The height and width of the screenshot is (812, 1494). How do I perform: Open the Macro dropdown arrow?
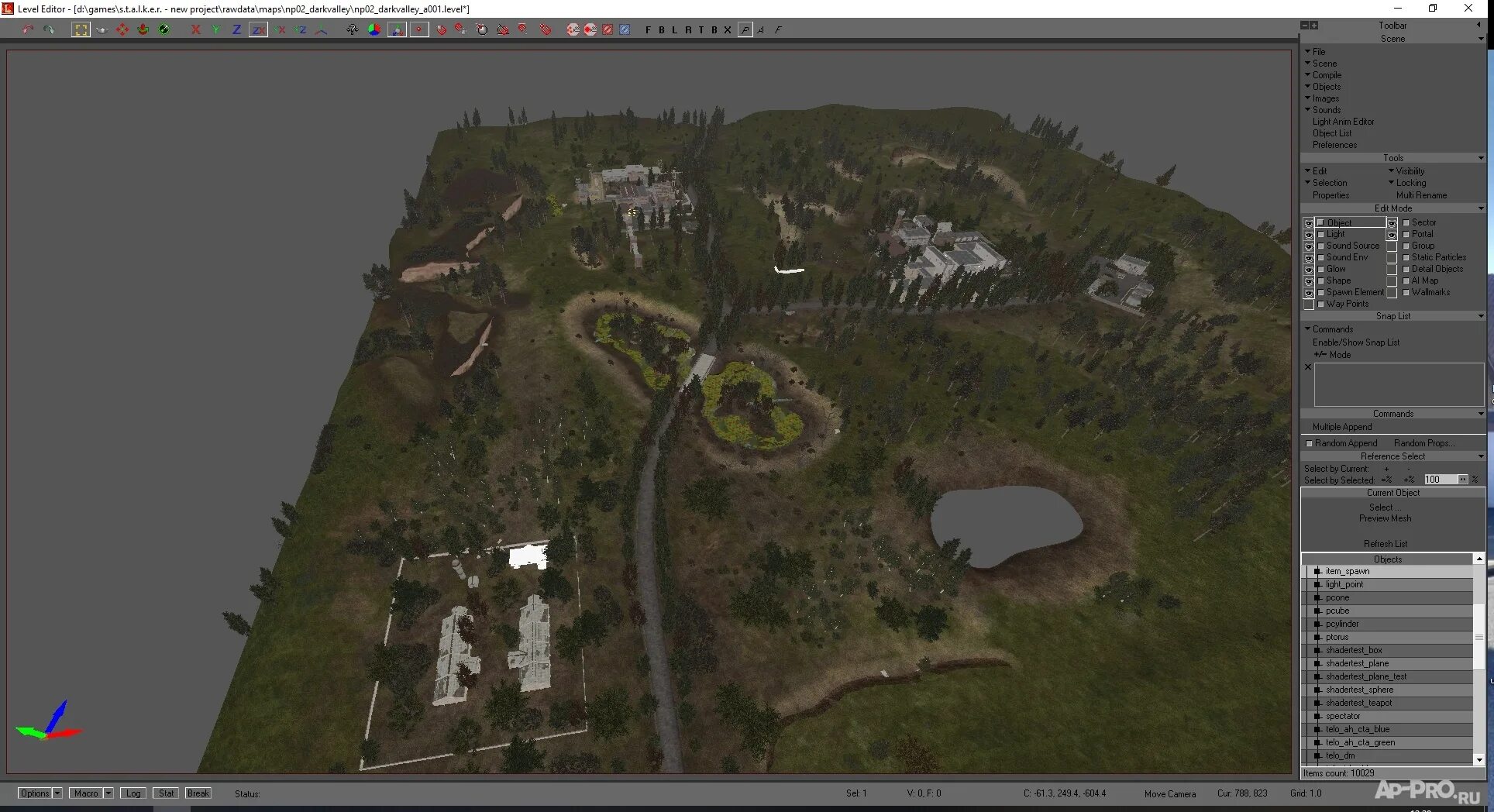tap(108, 793)
